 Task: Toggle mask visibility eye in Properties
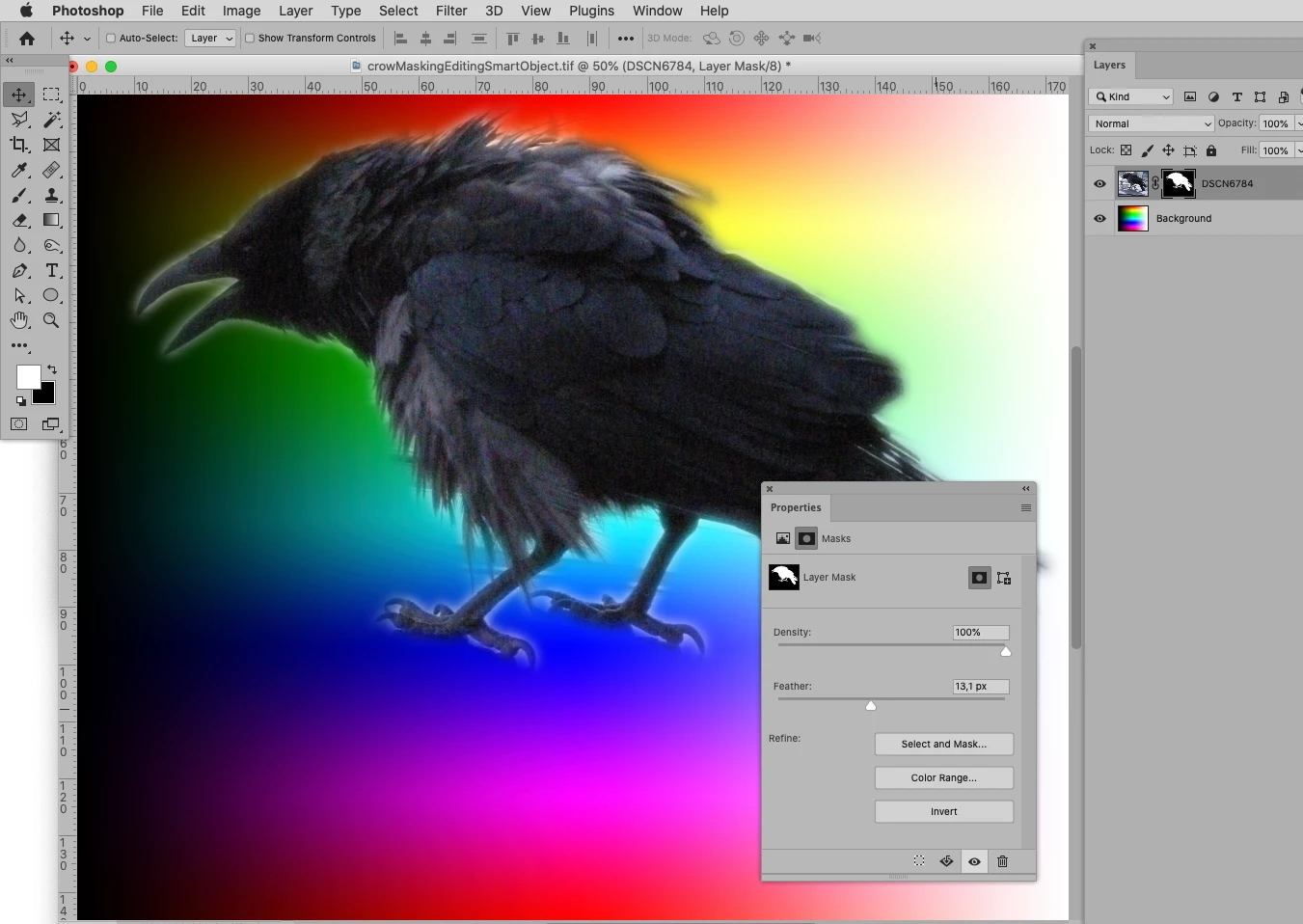974,861
